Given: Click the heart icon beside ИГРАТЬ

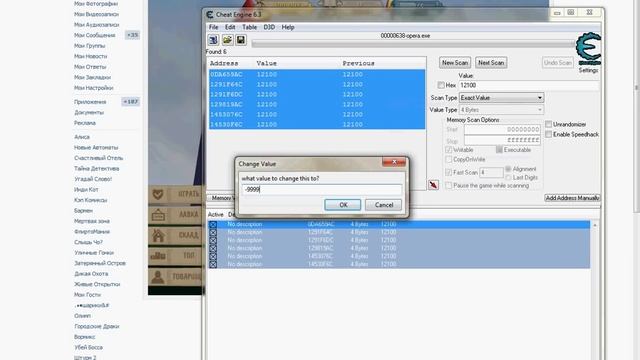Looking at the screenshot, I should pyautogui.click(x=158, y=194).
